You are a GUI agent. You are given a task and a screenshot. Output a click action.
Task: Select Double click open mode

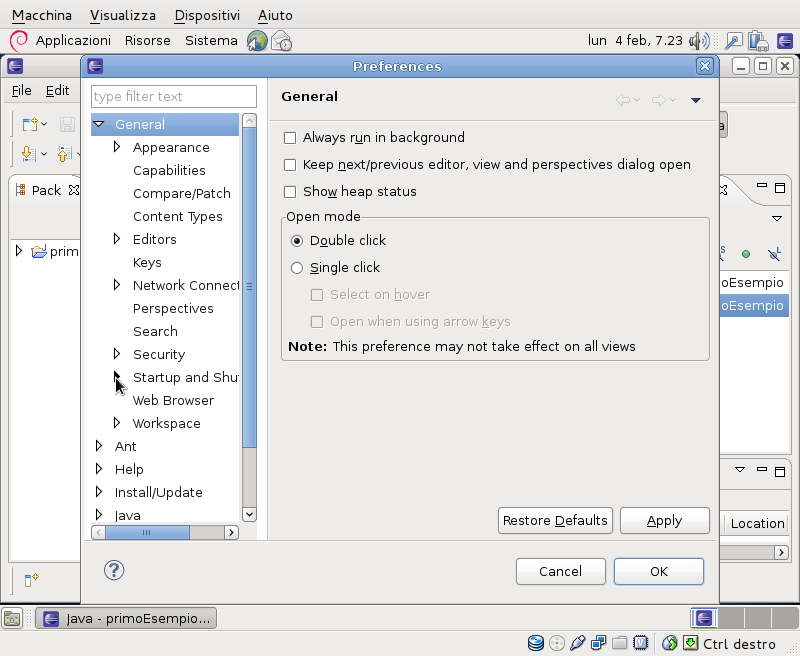296,241
